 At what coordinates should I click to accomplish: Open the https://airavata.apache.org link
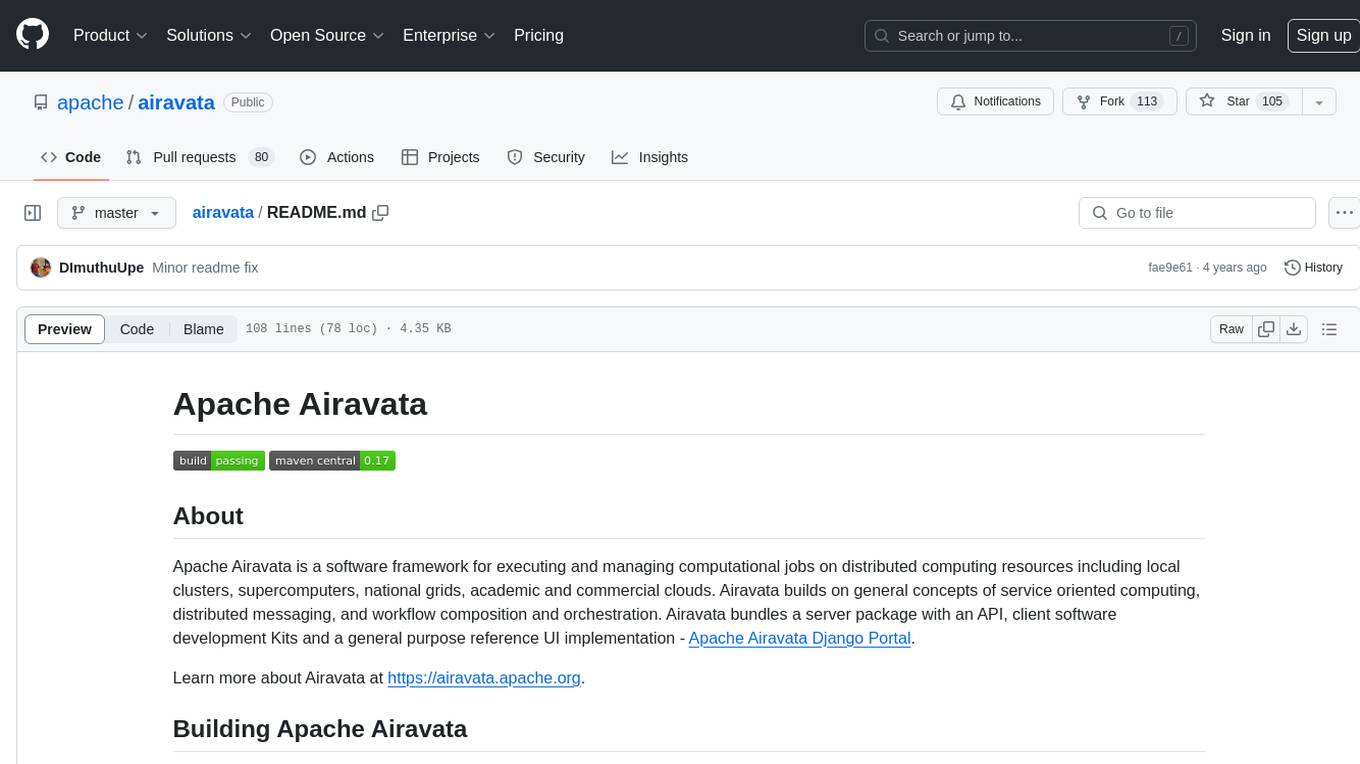(x=484, y=678)
